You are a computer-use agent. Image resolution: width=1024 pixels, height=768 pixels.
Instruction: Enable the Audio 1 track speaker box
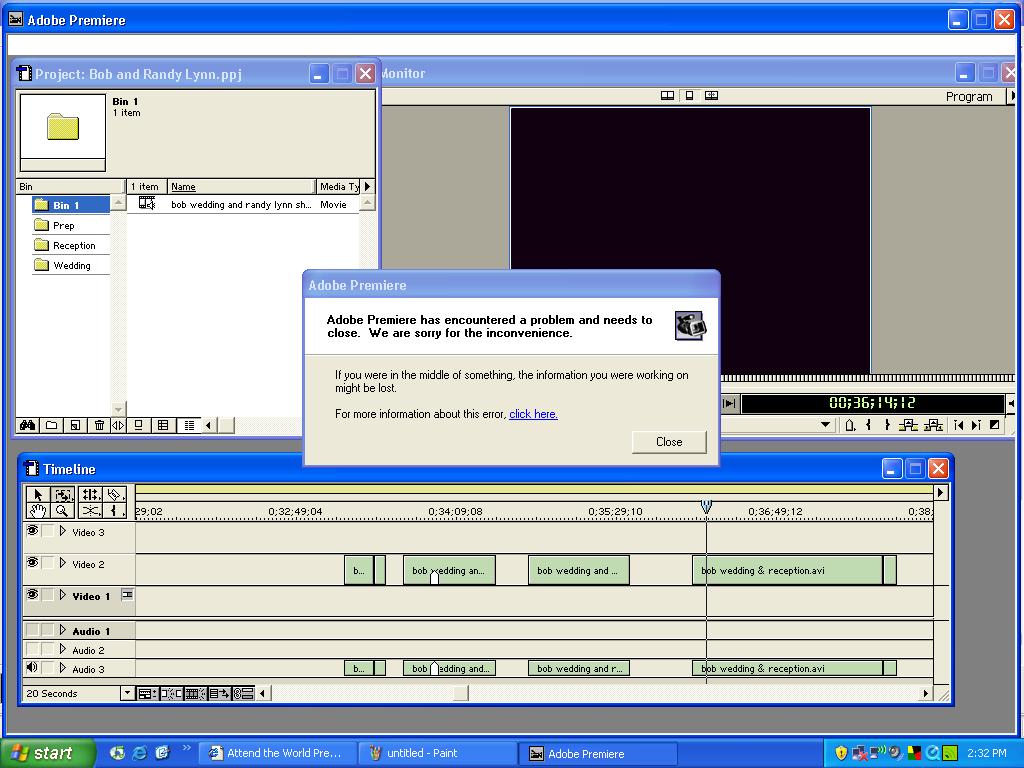(x=32, y=630)
